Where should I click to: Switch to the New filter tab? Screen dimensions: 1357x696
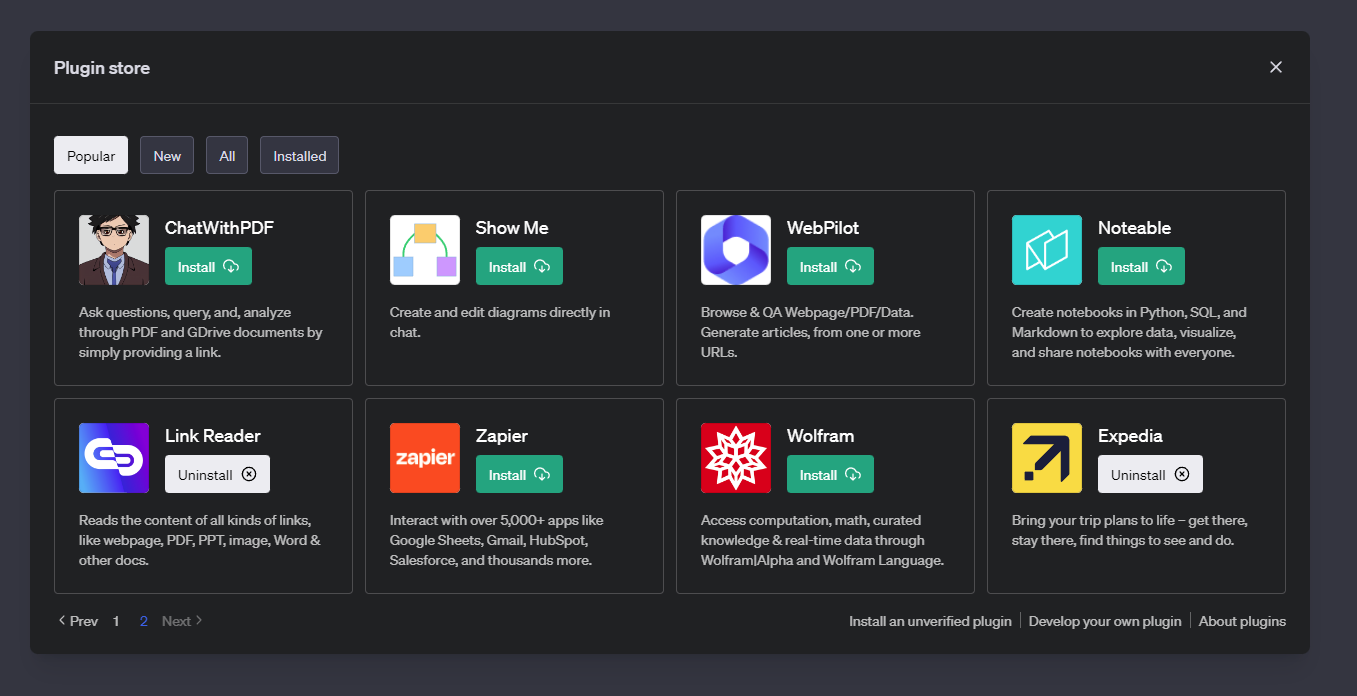(167, 155)
